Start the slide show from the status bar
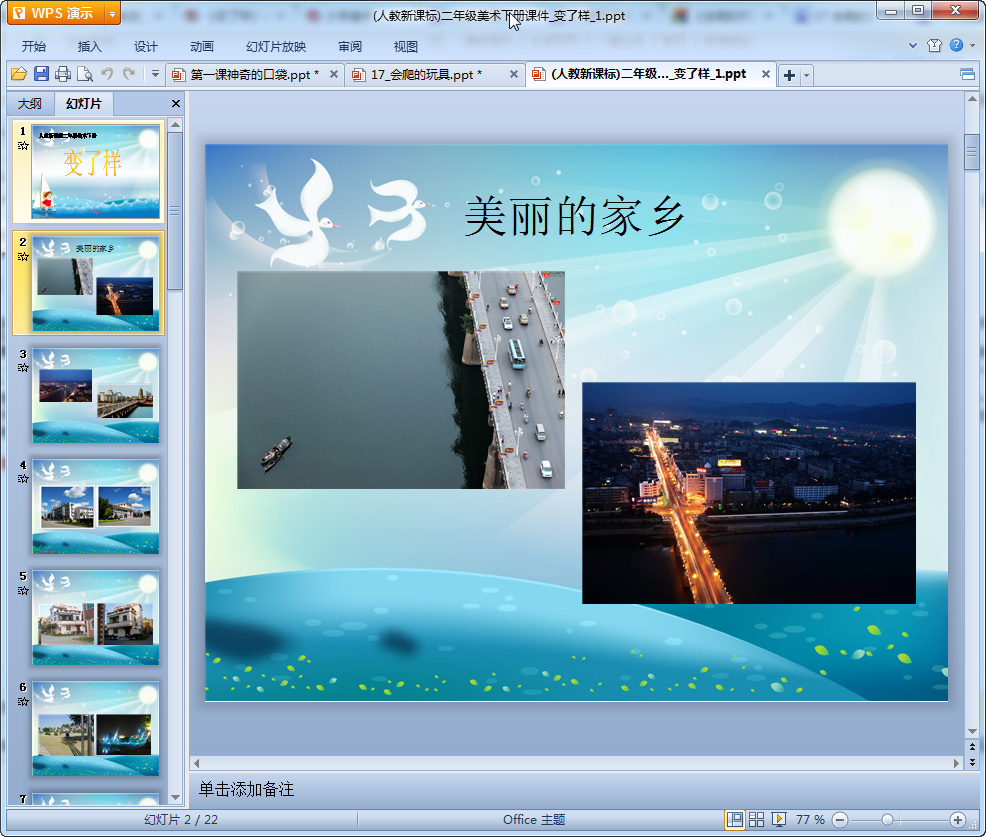 point(779,820)
